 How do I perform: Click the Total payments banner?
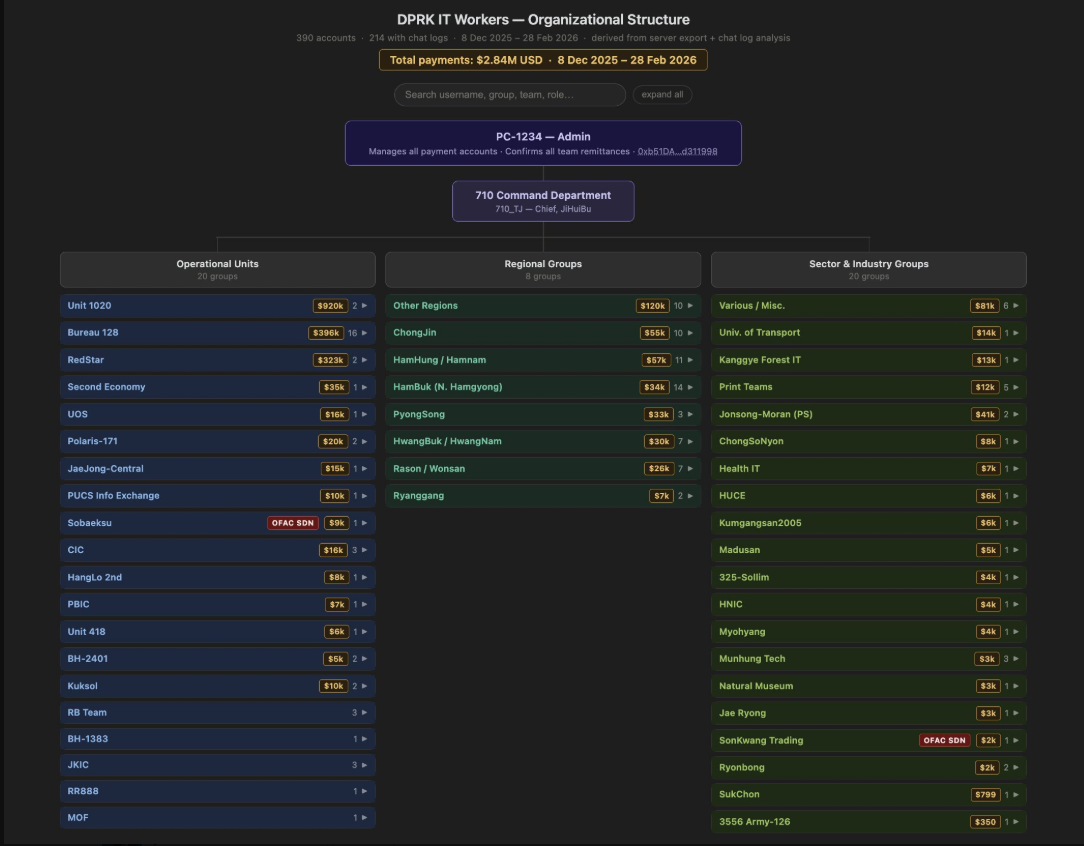pyautogui.click(x=543, y=60)
